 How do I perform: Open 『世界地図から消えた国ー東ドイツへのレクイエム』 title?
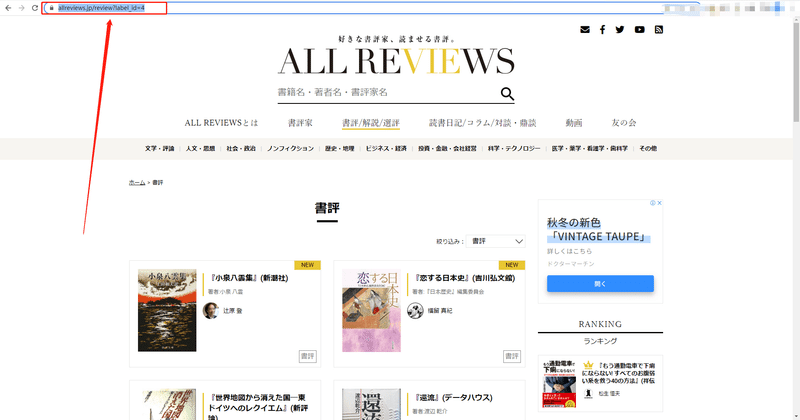[258, 408]
